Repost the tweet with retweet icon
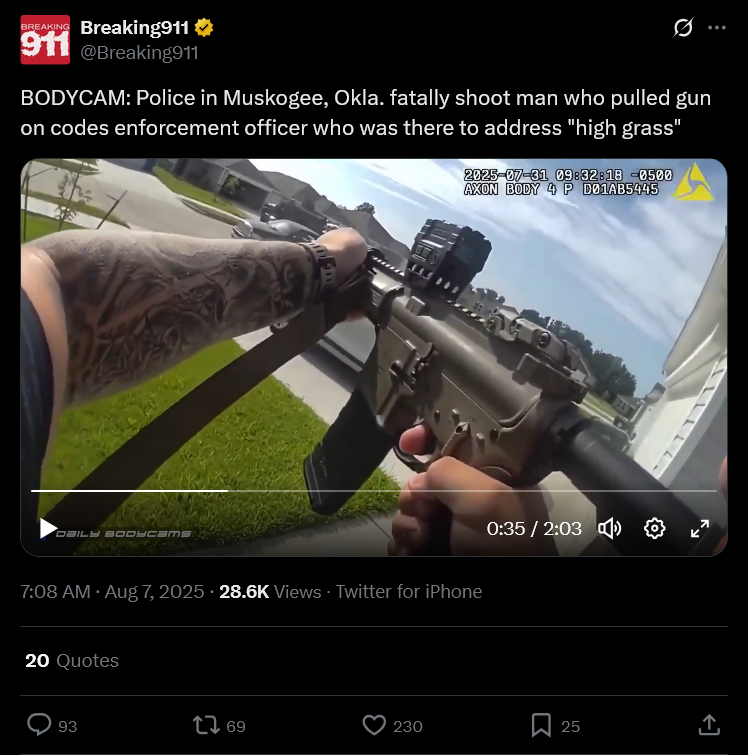Image resolution: width=748 pixels, height=755 pixels. (x=206, y=725)
